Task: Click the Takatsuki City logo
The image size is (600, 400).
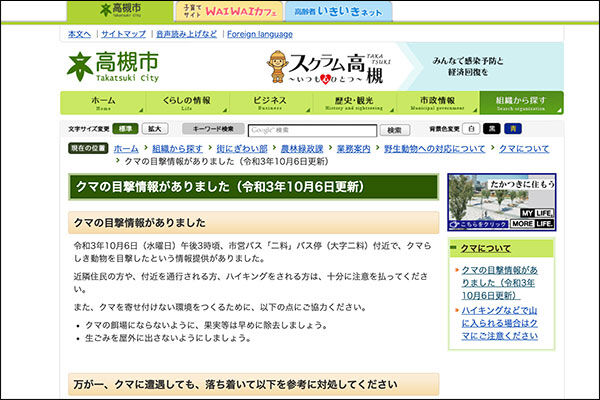Action: point(113,67)
